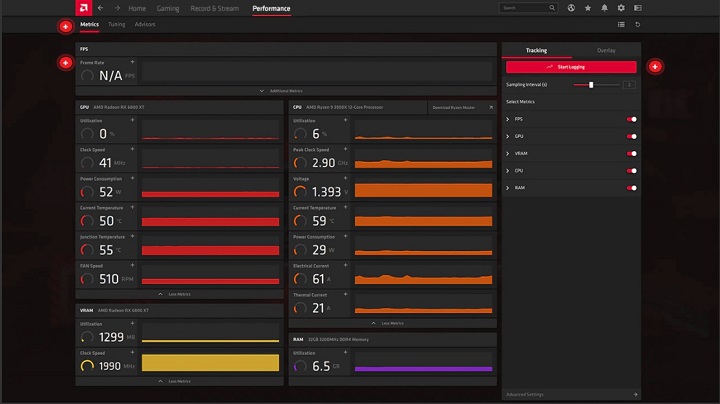Click plus icon for Peak Clock Speed

[x=345, y=149]
